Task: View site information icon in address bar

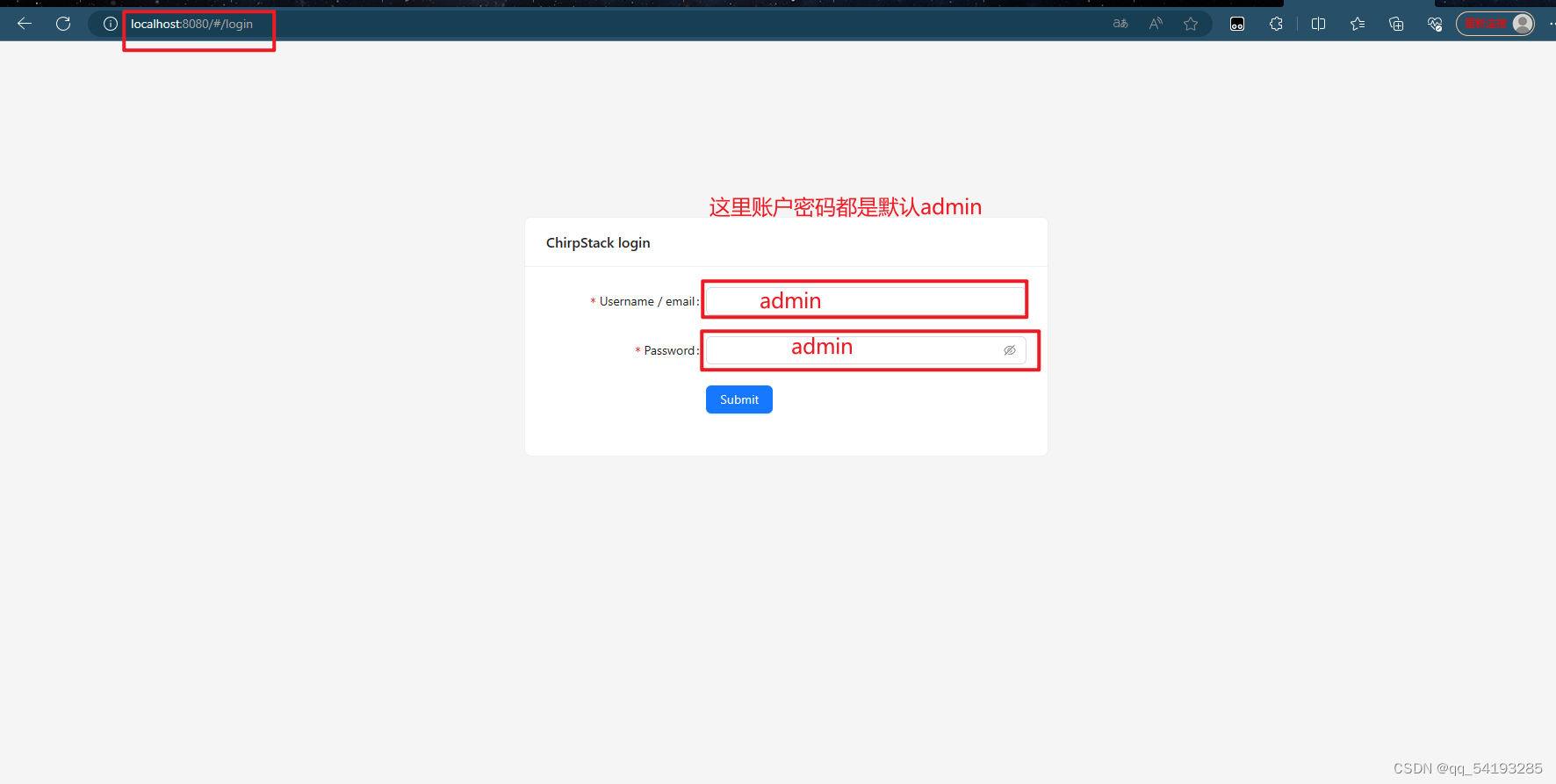Action: tap(111, 24)
